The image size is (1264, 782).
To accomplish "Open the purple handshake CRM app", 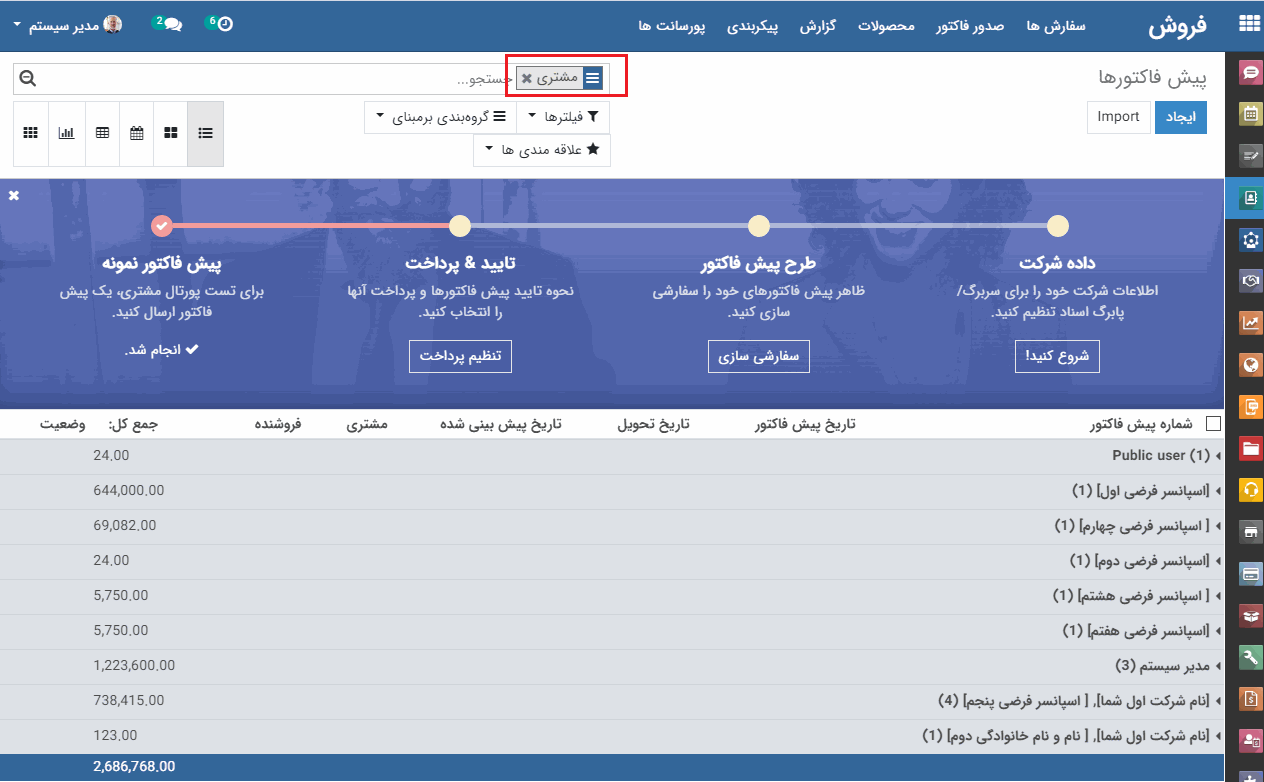I will tap(1249, 282).
